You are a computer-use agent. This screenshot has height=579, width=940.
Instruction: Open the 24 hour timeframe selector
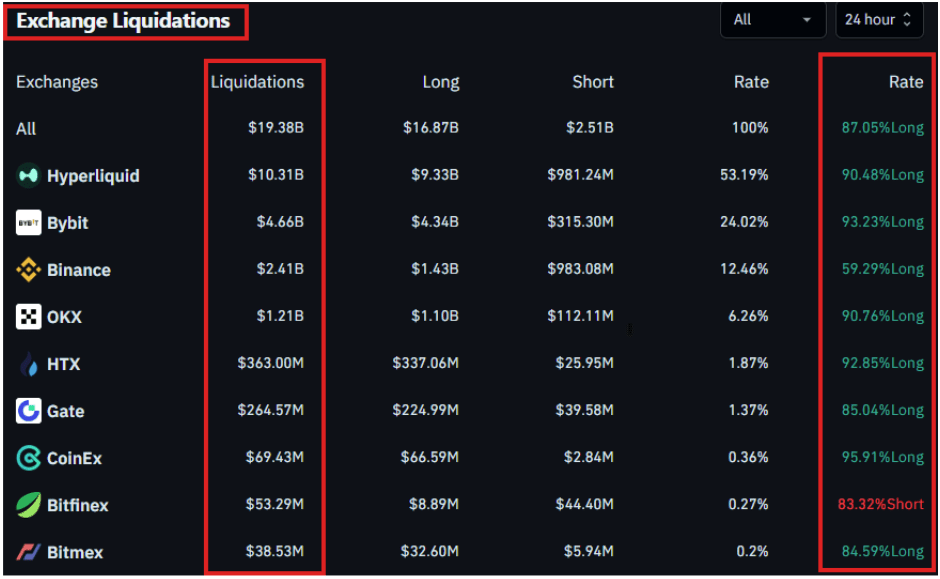[878, 20]
